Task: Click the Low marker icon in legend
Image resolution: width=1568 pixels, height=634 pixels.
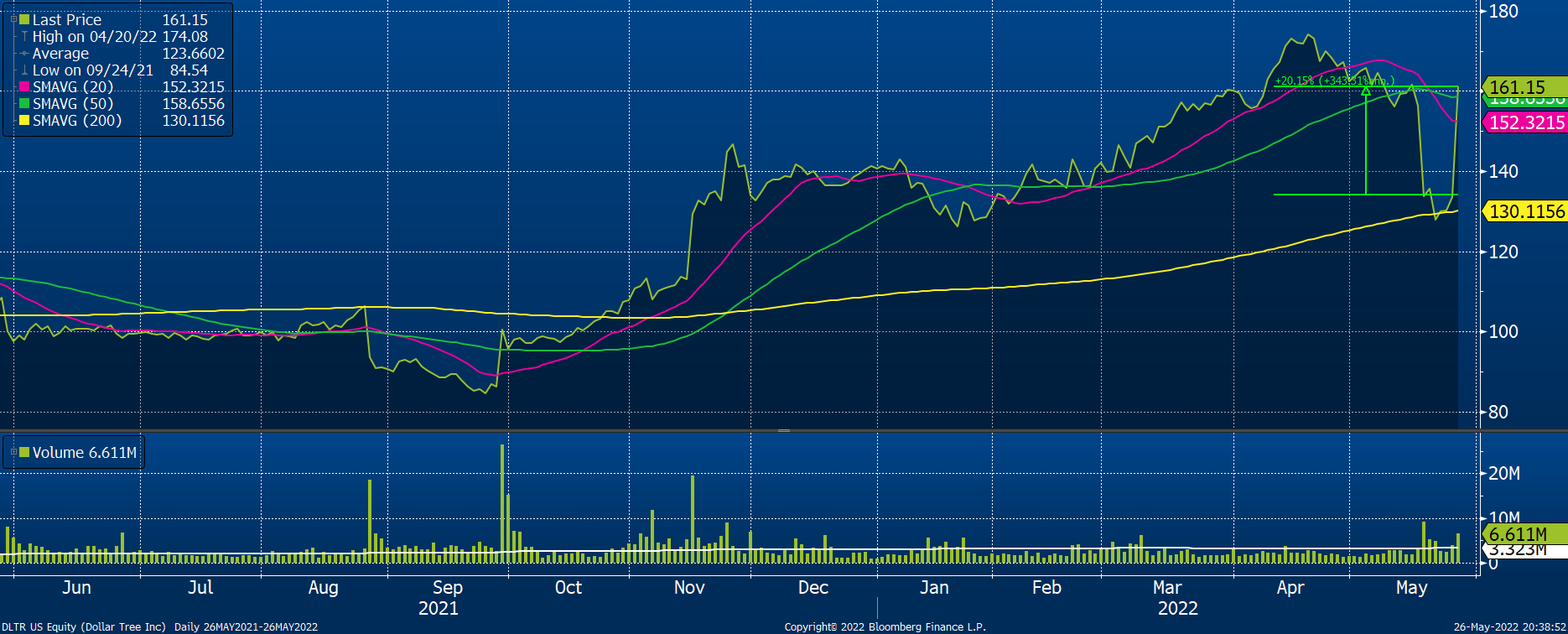Action: (24, 70)
